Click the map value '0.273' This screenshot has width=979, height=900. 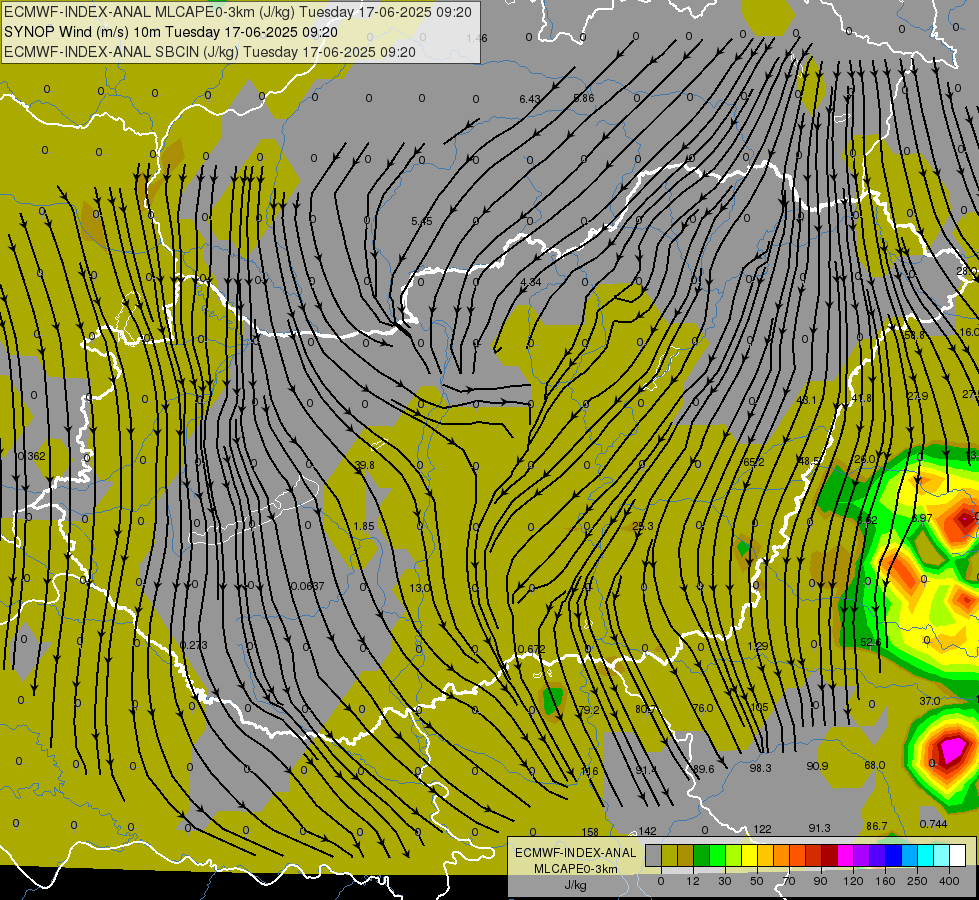[x=194, y=645]
